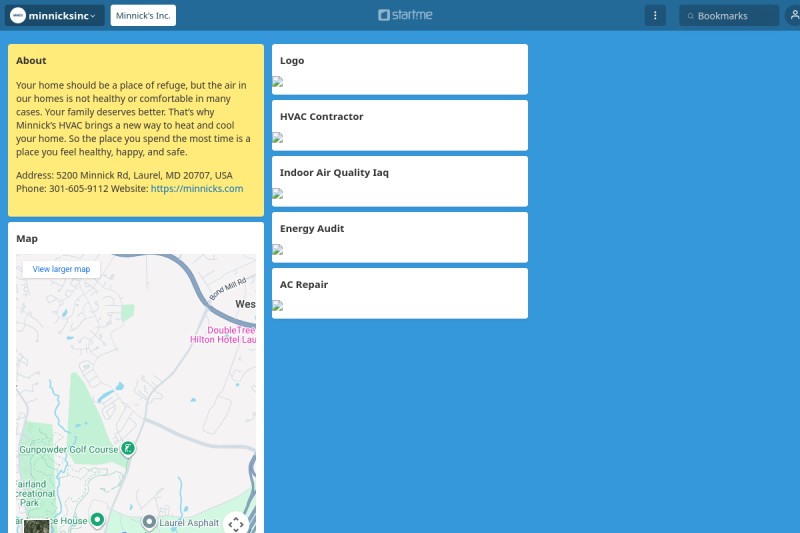Screen dimensions: 800x533
Task: Click the AC Repair widget title
Action: coord(304,285)
